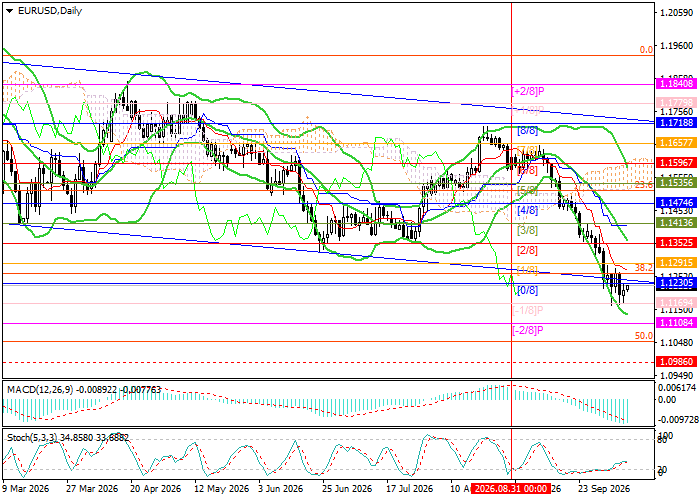Select the 1.11084 magenta price tag
Viewport: 700px width, 500px height.
[677, 322]
